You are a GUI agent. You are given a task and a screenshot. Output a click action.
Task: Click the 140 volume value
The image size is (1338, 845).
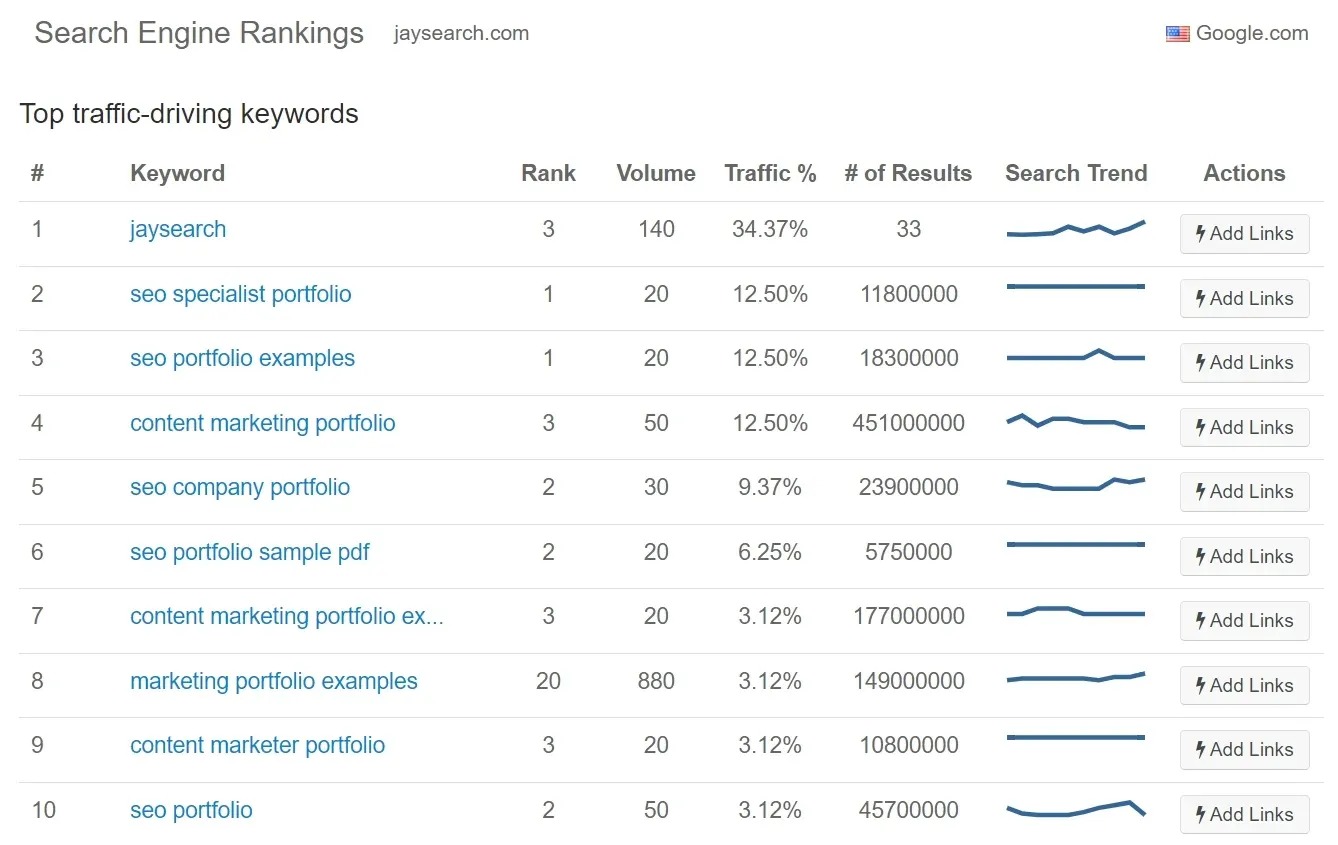(x=656, y=229)
